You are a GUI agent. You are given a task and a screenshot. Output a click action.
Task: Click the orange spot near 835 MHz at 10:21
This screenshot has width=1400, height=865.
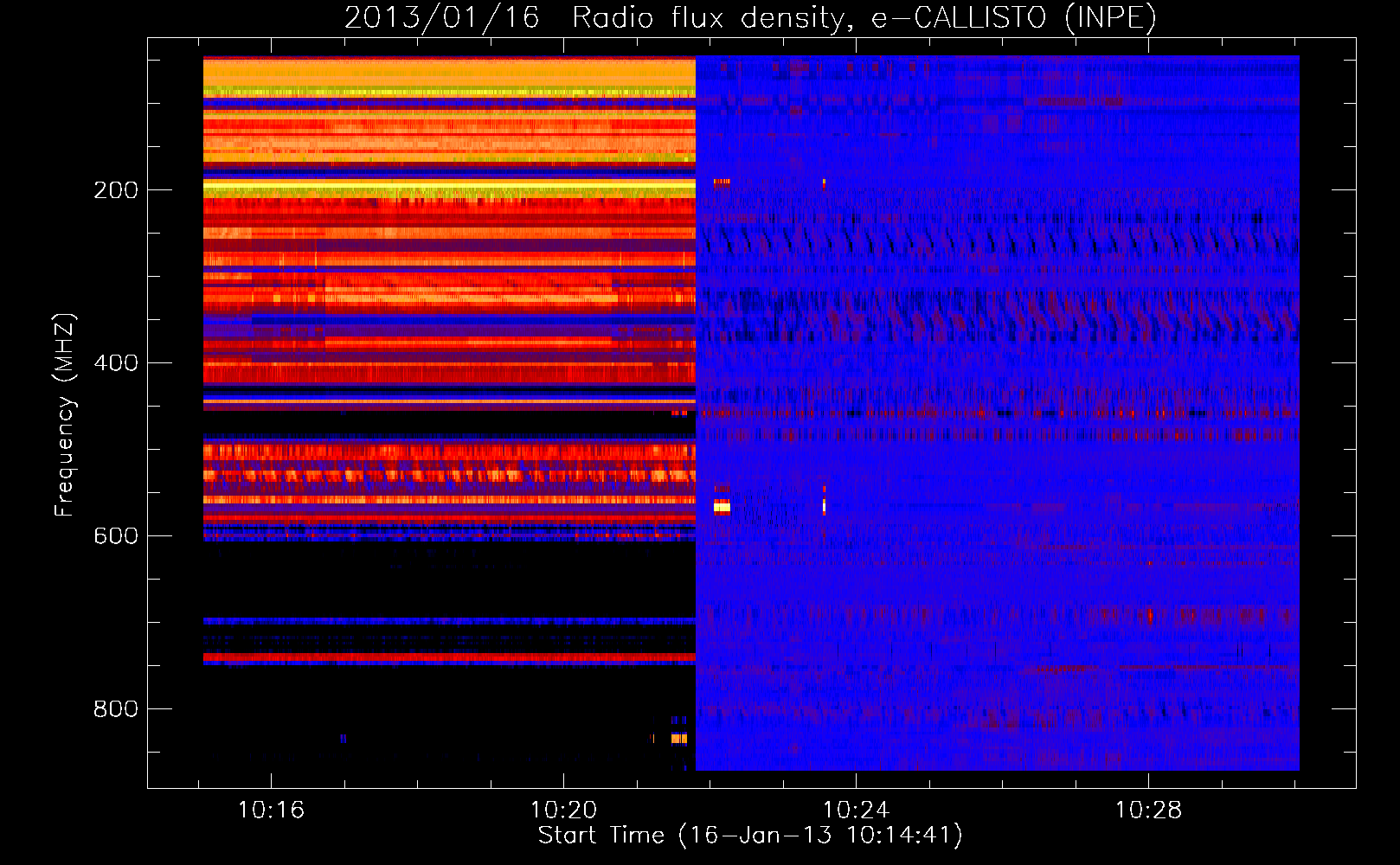679,738
